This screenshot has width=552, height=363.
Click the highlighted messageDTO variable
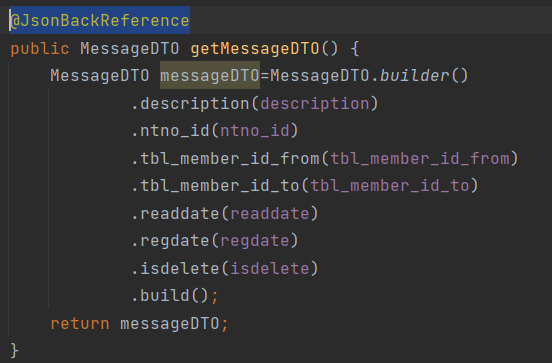click(210, 76)
